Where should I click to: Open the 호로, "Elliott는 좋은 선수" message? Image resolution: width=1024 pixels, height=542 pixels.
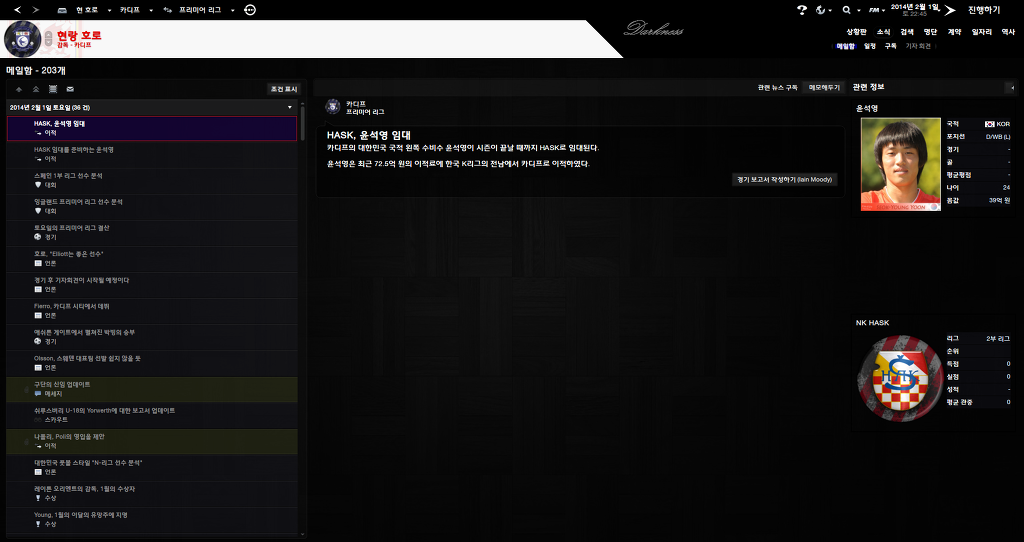pyautogui.click(x=152, y=259)
